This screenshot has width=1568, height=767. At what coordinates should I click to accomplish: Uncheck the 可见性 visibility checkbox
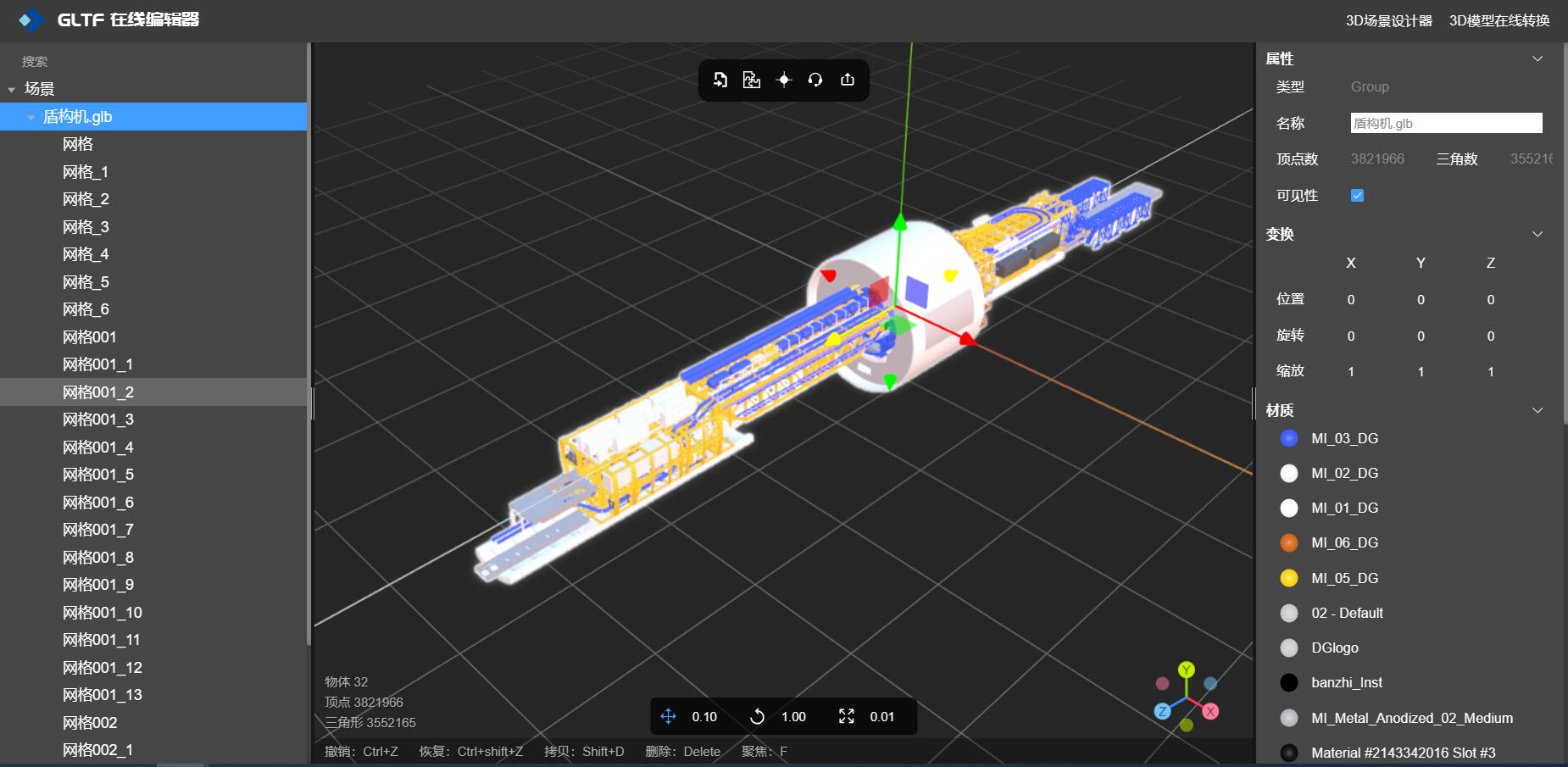pos(1357,196)
